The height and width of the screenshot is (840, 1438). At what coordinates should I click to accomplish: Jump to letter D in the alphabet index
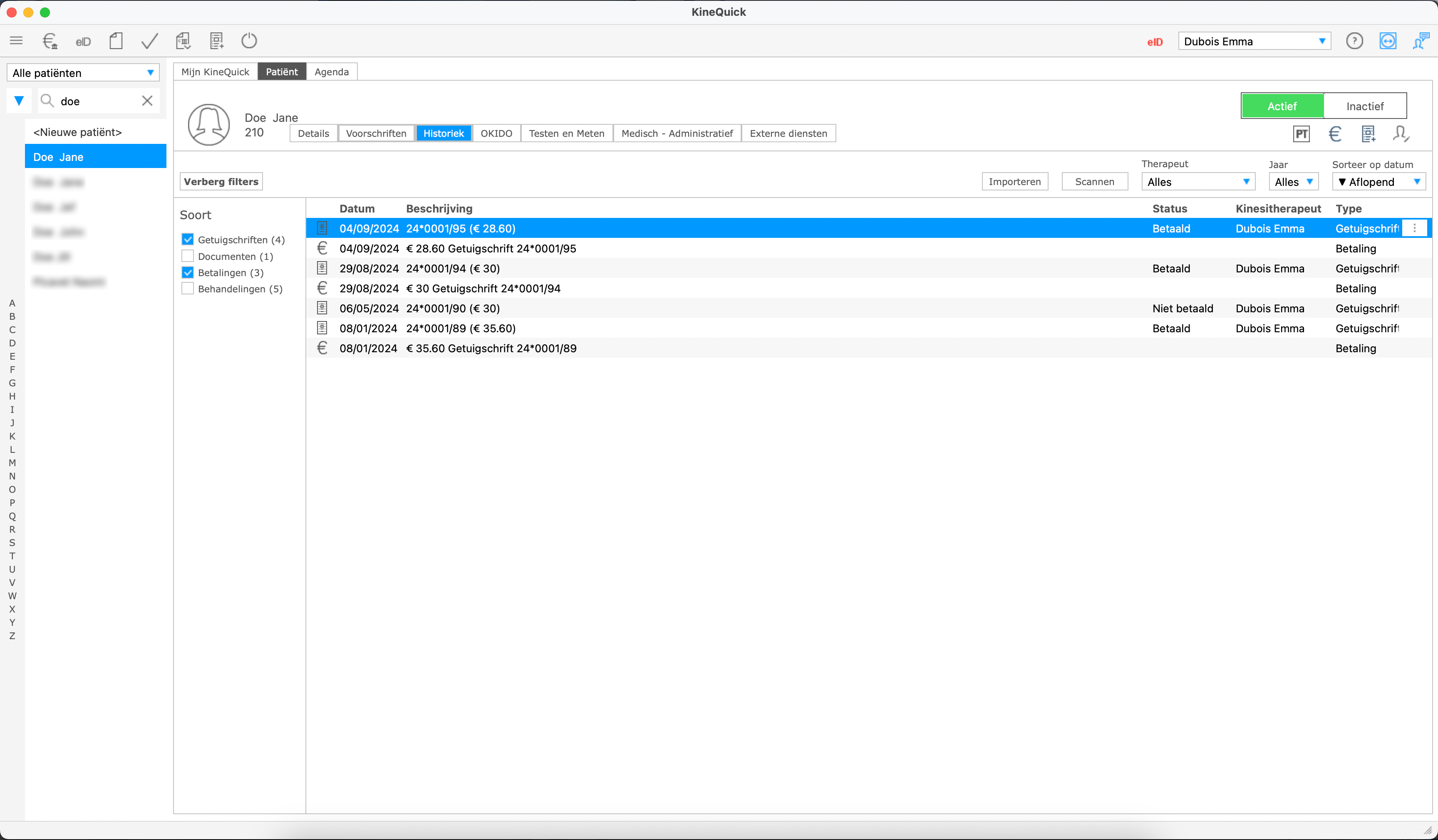(12, 343)
